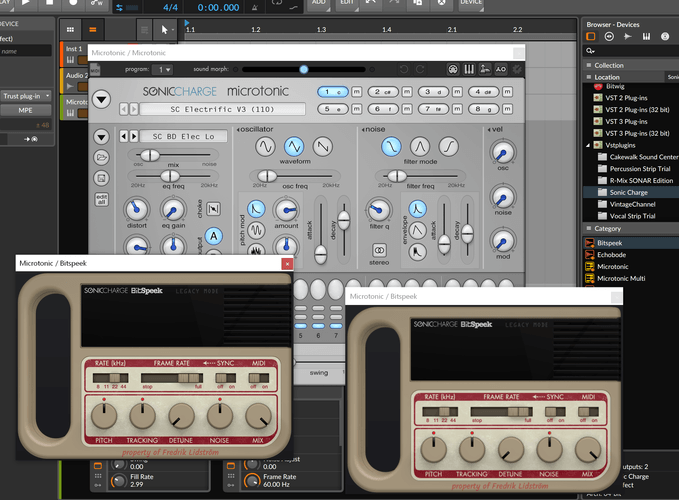Image resolution: width=679 pixels, height=500 pixels.
Task: Open the program number dropdown
Action: (x=164, y=70)
